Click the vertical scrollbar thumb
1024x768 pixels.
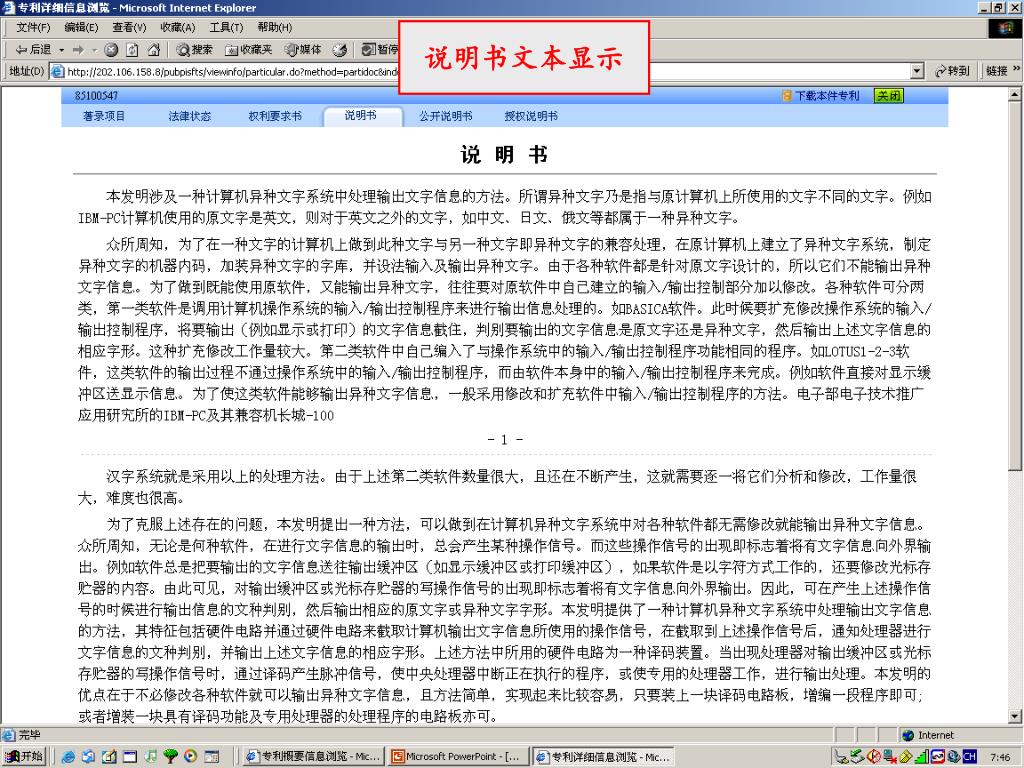point(1015,285)
